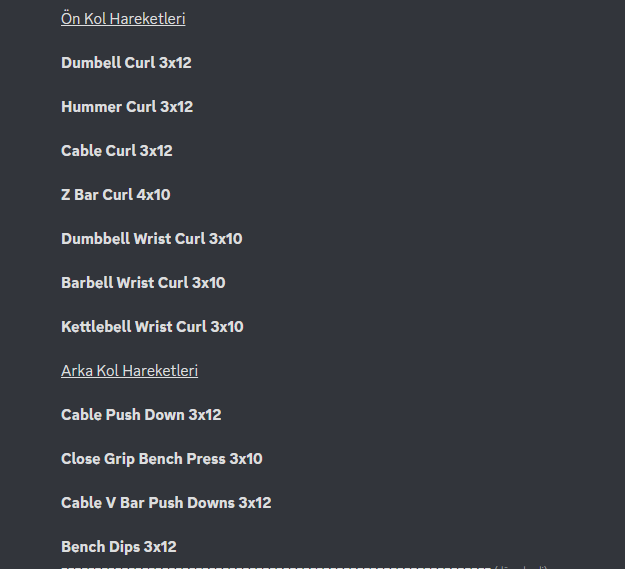This screenshot has width=625, height=569.
Task: Click the 4x10 set count text
Action: point(154,195)
